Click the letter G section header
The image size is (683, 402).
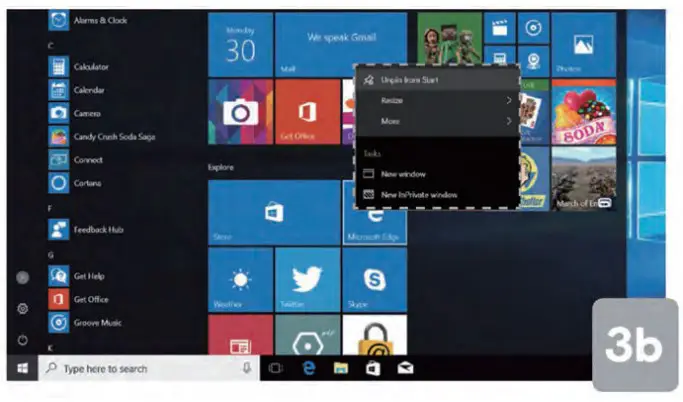pyautogui.click(x=51, y=255)
